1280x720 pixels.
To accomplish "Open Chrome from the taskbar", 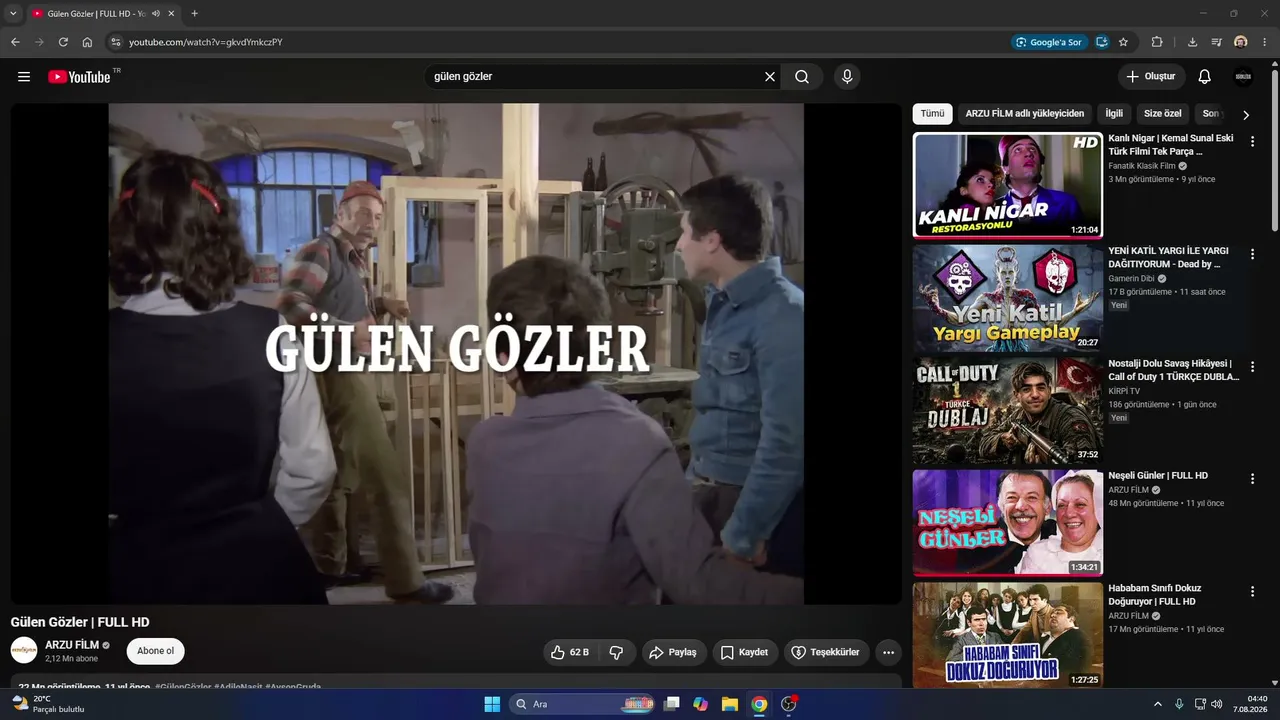I will point(759,704).
